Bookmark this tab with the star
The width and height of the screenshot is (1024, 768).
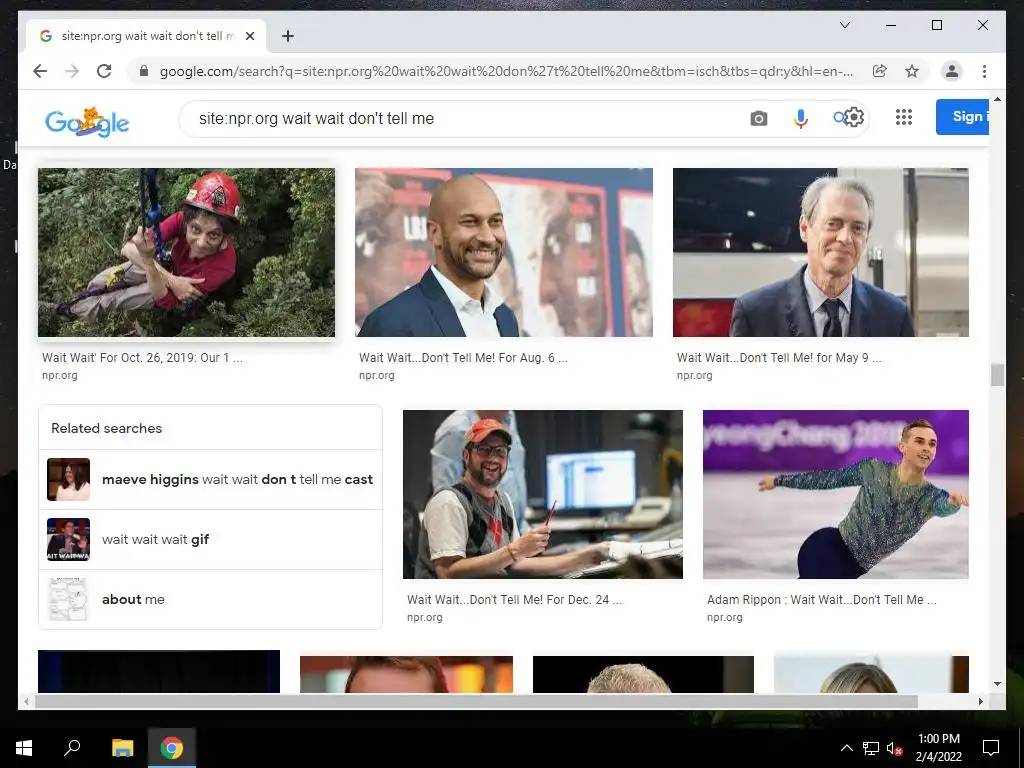912,71
